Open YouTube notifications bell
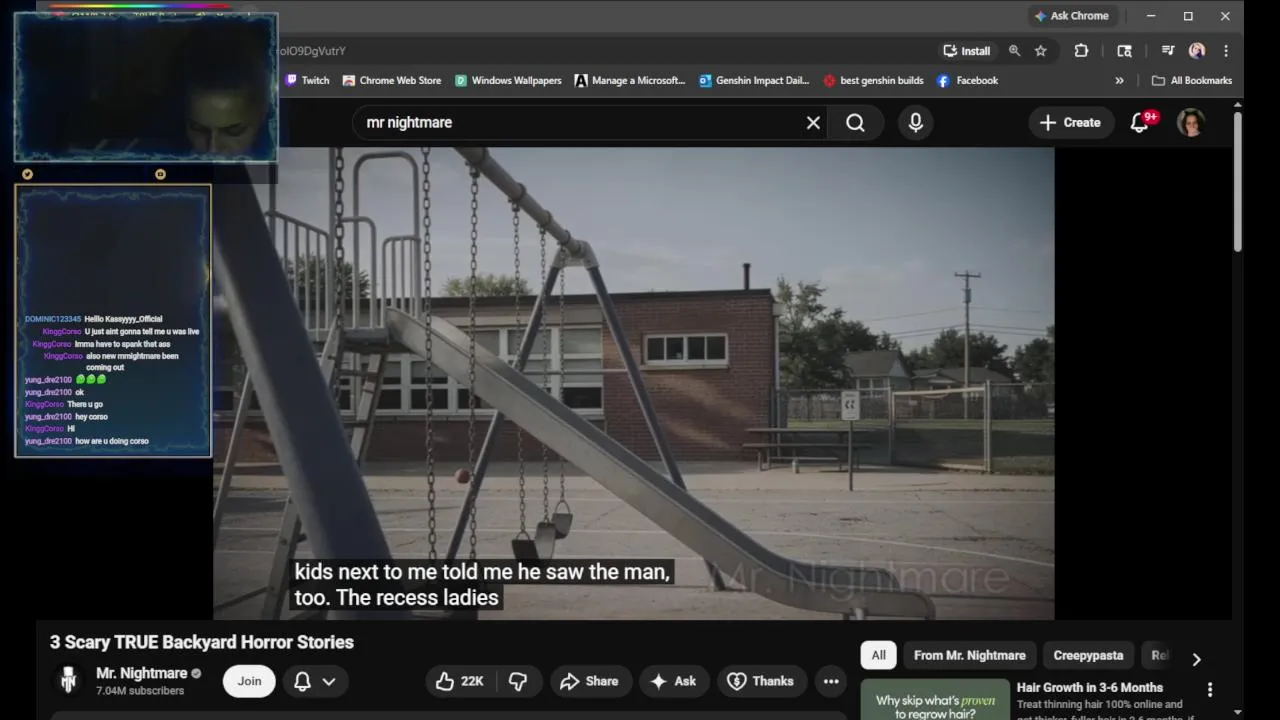The width and height of the screenshot is (1280, 720). tap(1140, 122)
